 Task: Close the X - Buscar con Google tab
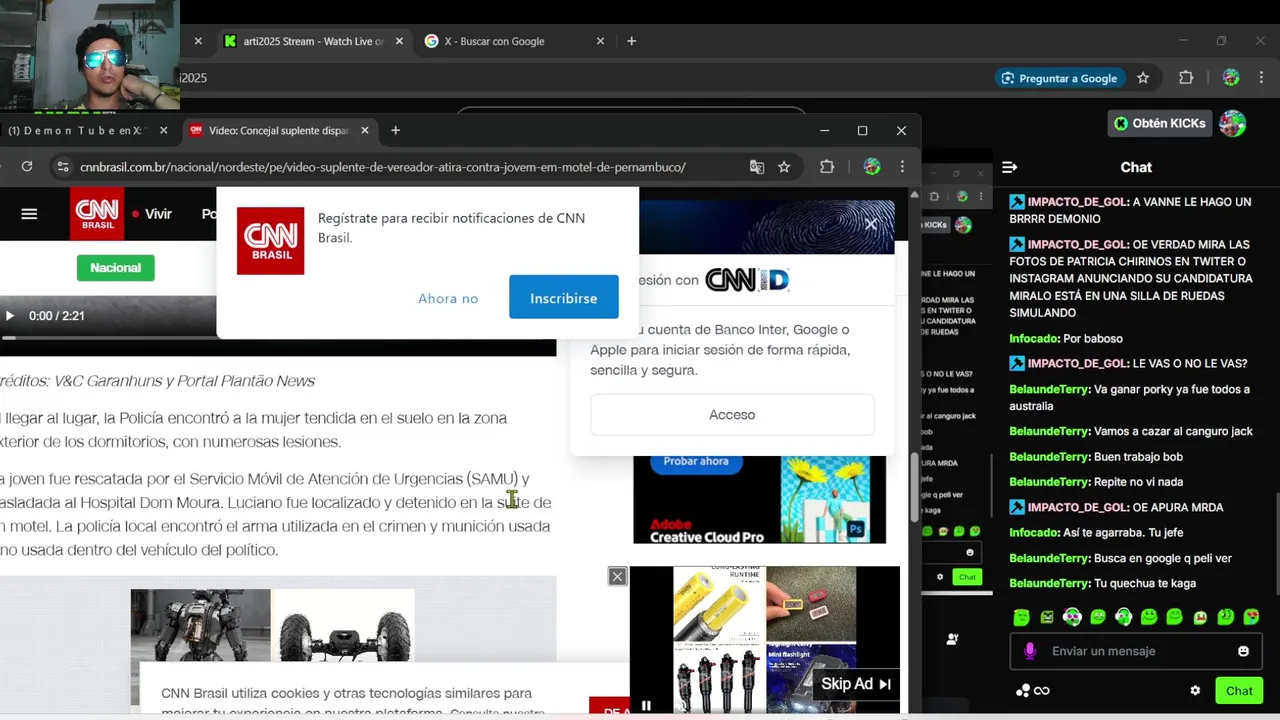point(600,42)
